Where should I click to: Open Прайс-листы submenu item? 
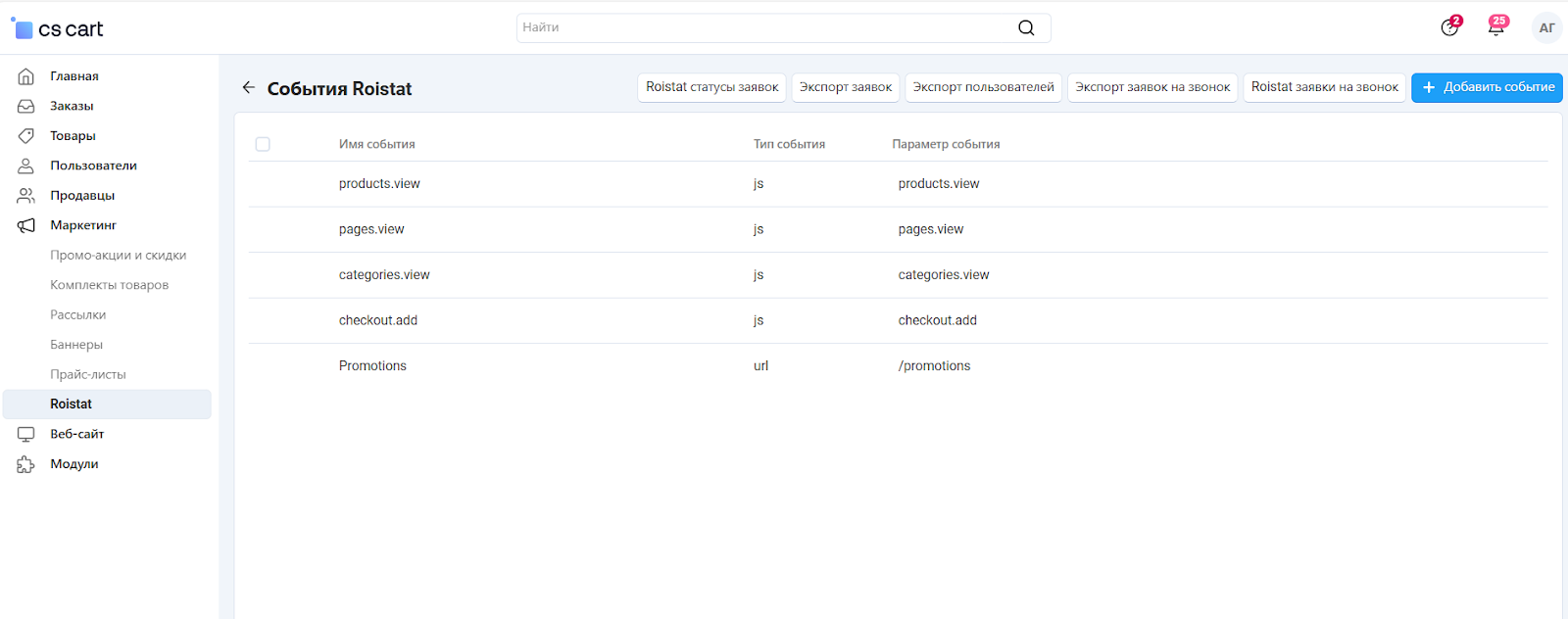tap(88, 374)
